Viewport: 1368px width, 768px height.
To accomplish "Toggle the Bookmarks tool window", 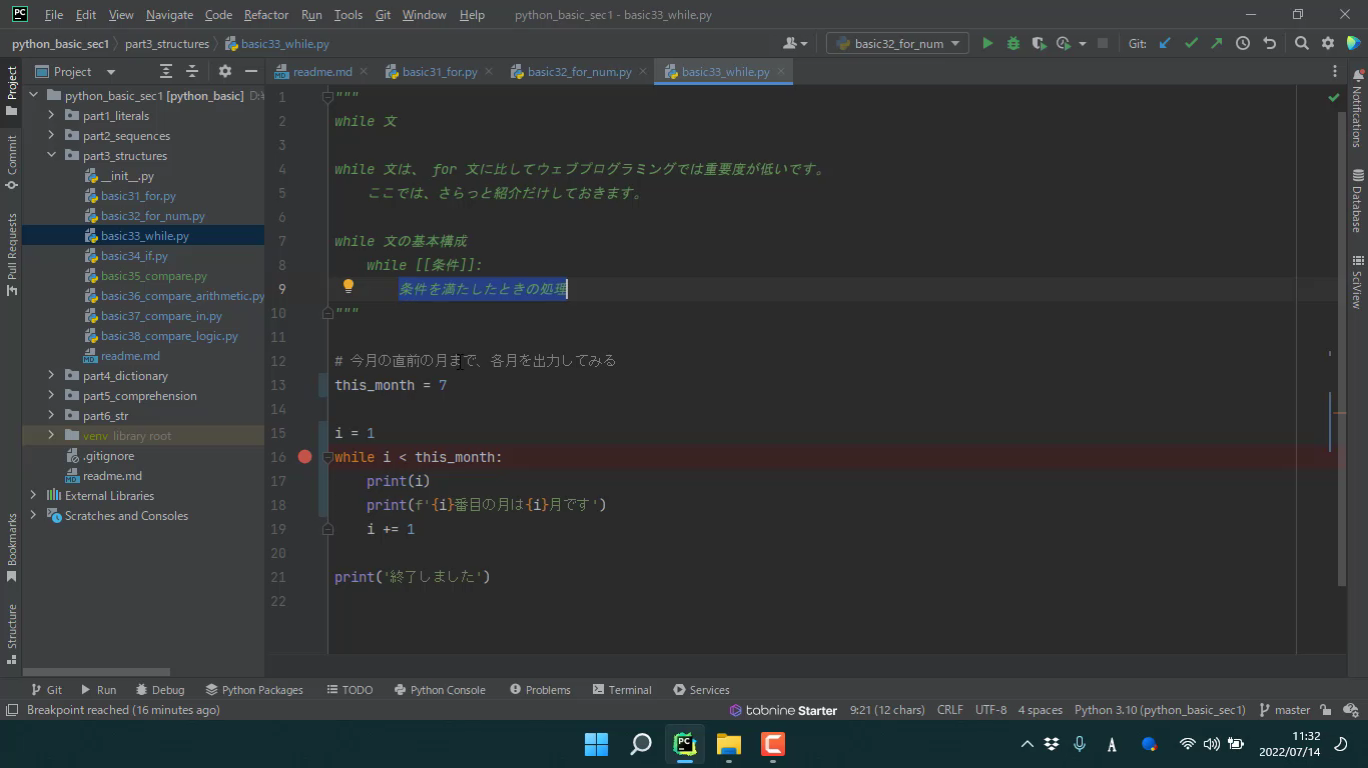I will [12, 546].
